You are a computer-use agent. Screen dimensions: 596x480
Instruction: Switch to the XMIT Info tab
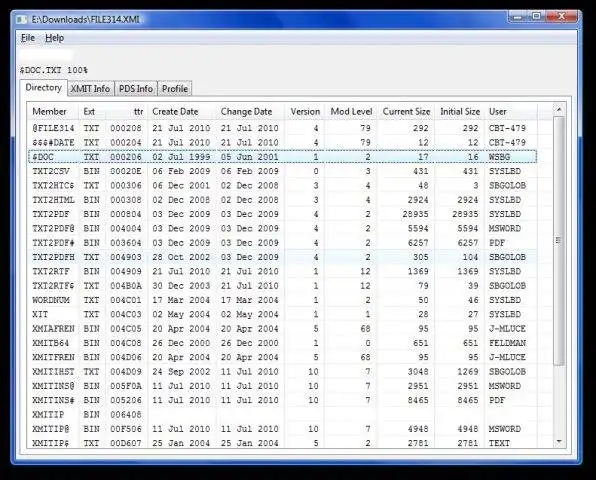coord(91,89)
